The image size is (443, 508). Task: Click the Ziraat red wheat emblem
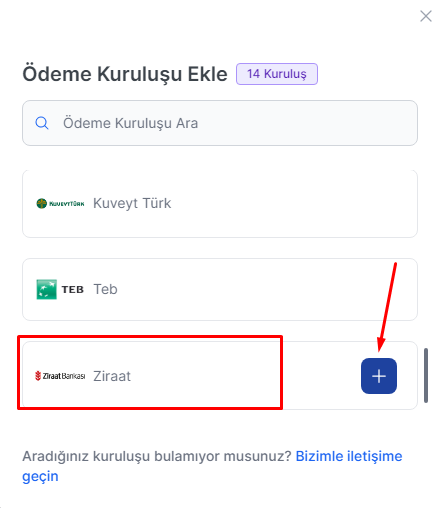pos(38,376)
